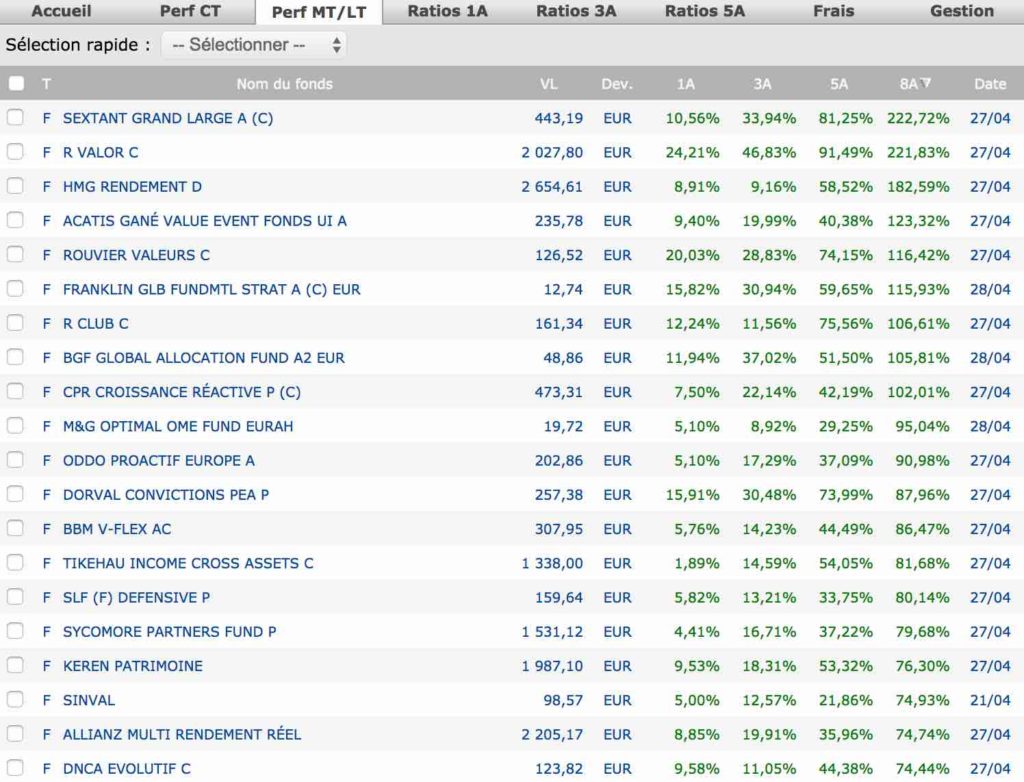Open CPR CROISSANCE RÉACTIVE P (C) fund

(182, 392)
